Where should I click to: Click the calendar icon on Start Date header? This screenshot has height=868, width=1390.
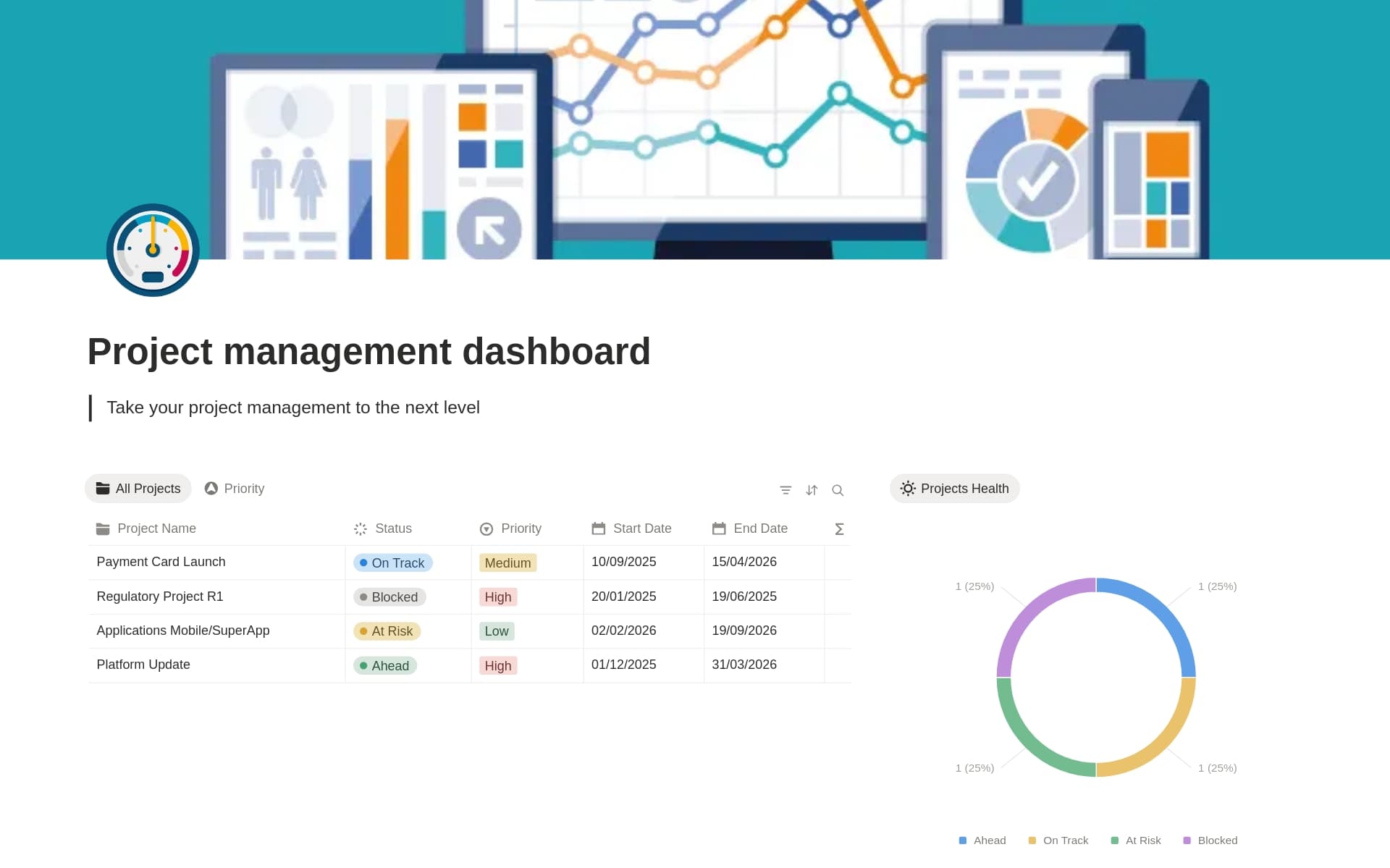pyautogui.click(x=598, y=528)
